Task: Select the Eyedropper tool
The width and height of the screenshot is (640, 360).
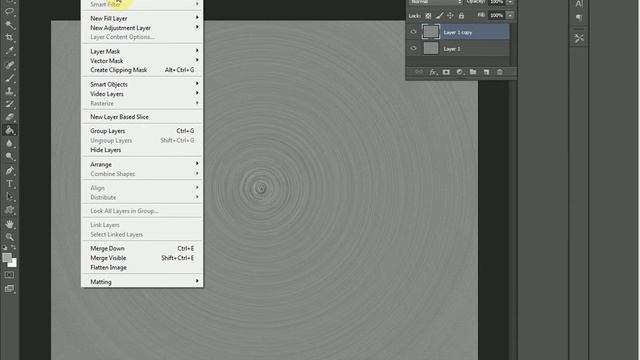Action: (x=9, y=51)
